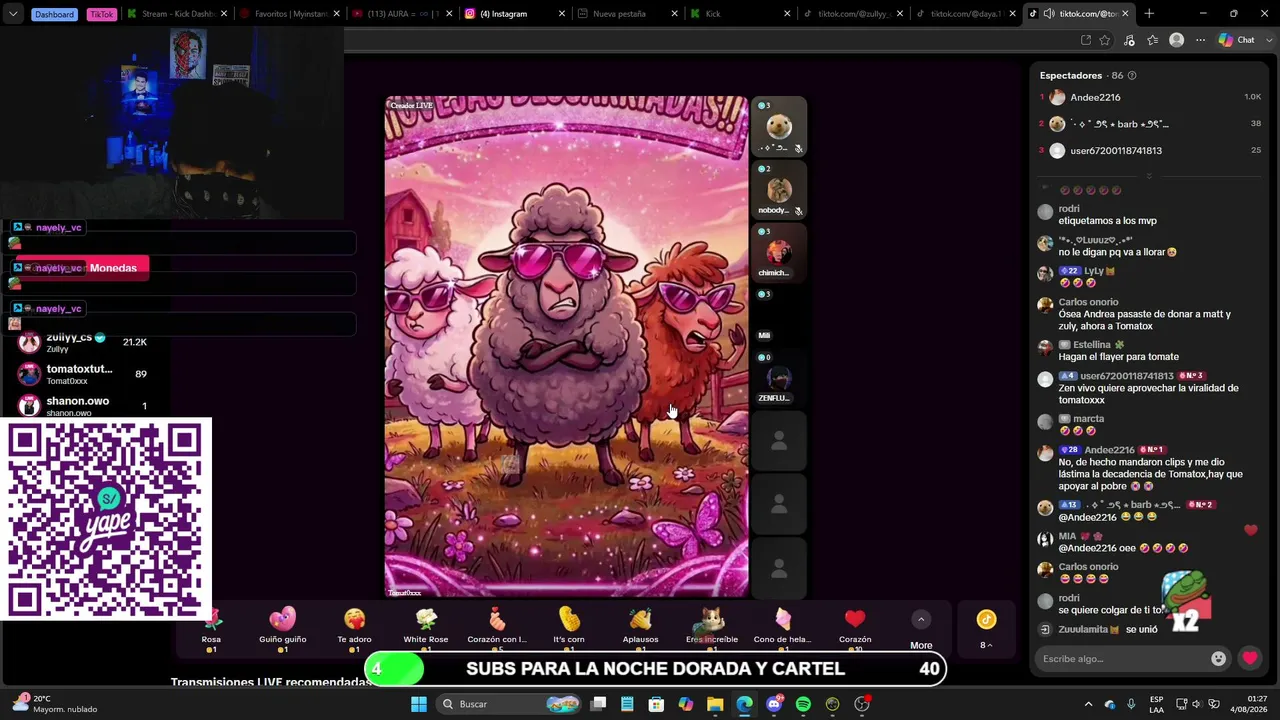Open Task View on taskbar
The image size is (1280, 720).
tap(598, 704)
